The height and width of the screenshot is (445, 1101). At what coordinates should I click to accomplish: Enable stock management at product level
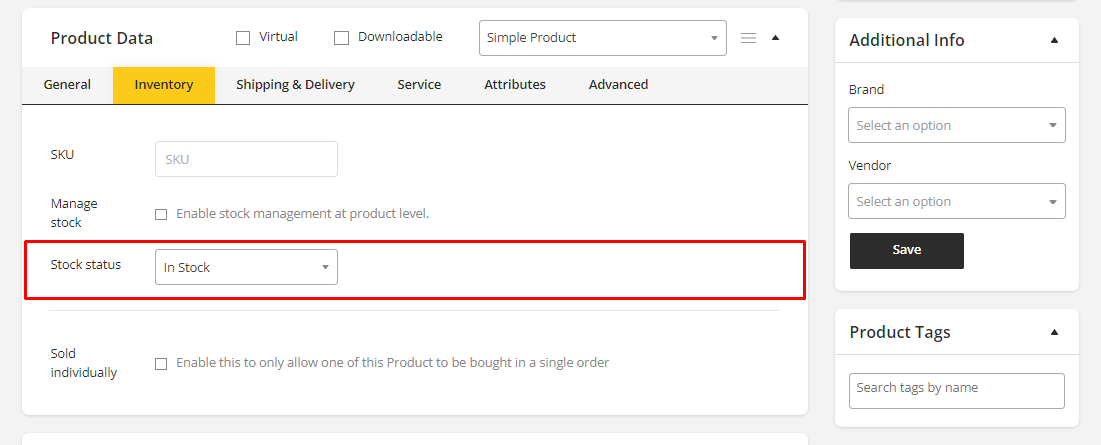161,214
